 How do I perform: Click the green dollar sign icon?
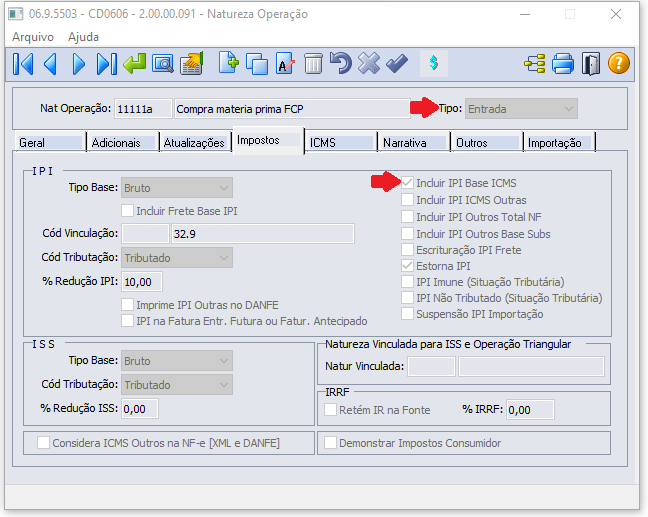point(434,63)
